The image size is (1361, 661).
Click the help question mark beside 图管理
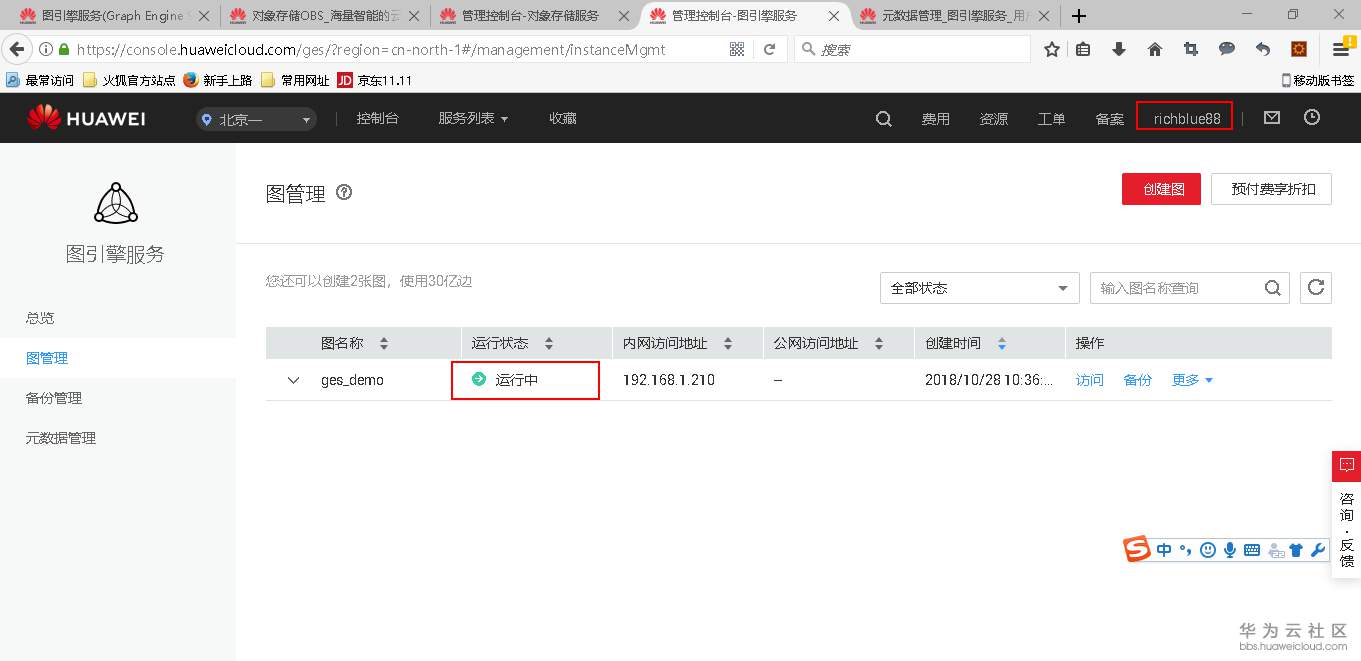(344, 192)
